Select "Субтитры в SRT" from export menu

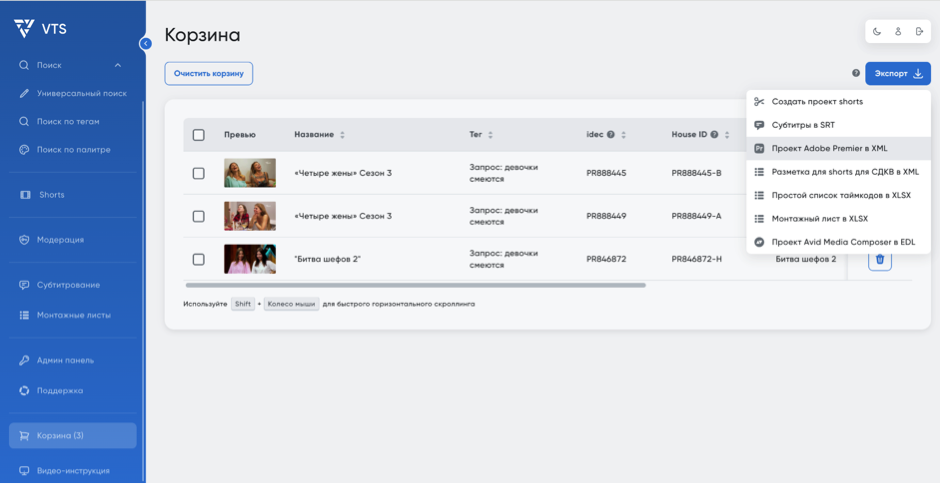(x=802, y=125)
